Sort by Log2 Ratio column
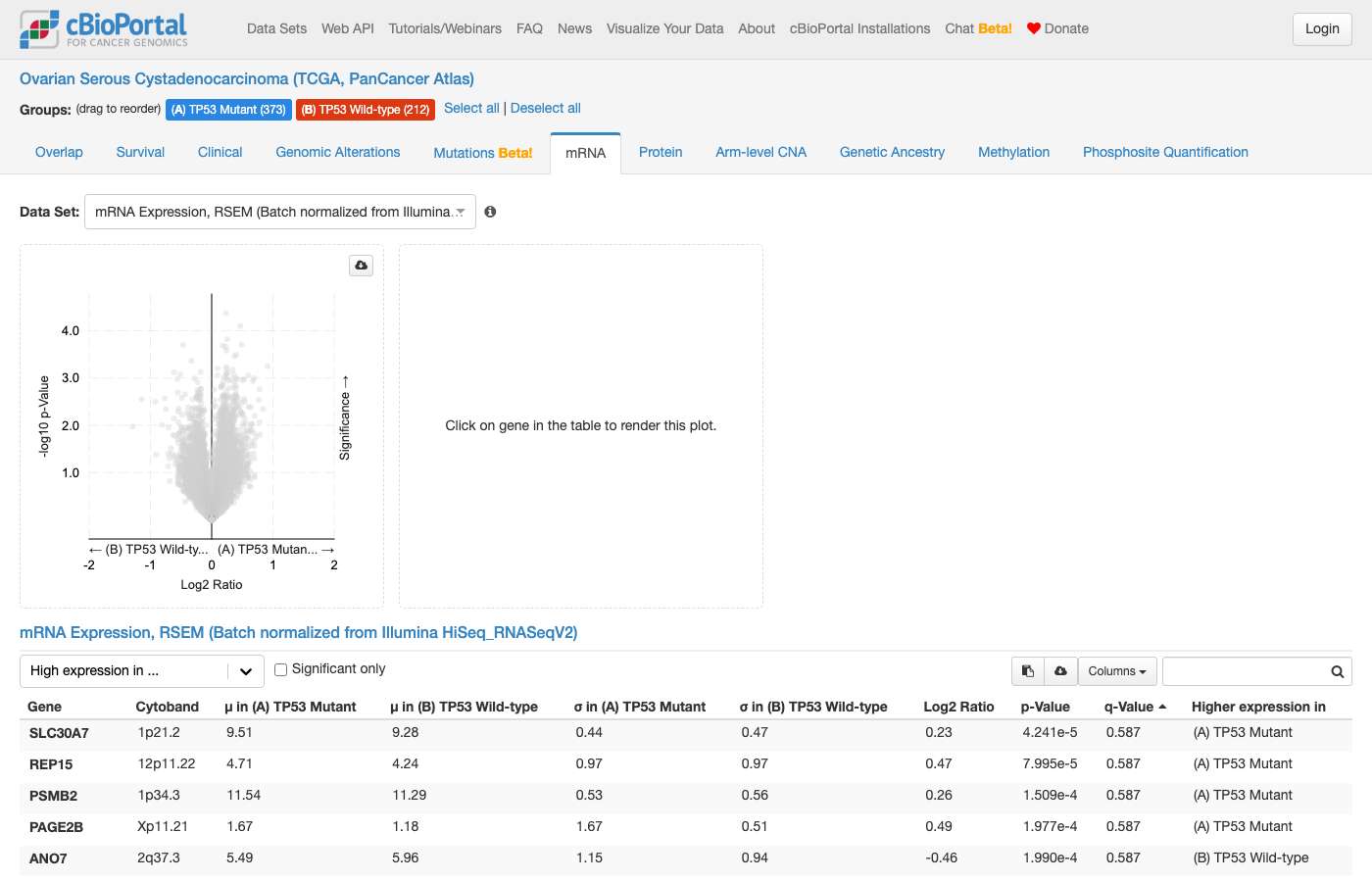Viewport: 1372px width, 882px height. click(958, 707)
